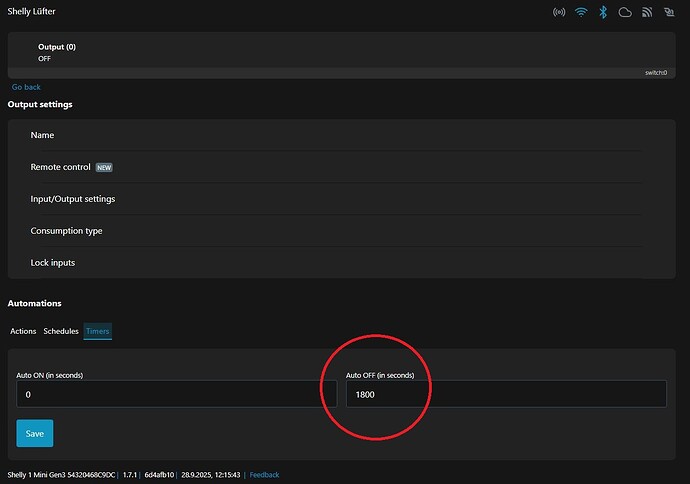Switch to the Schedules tab
The height and width of the screenshot is (484, 690).
61,331
